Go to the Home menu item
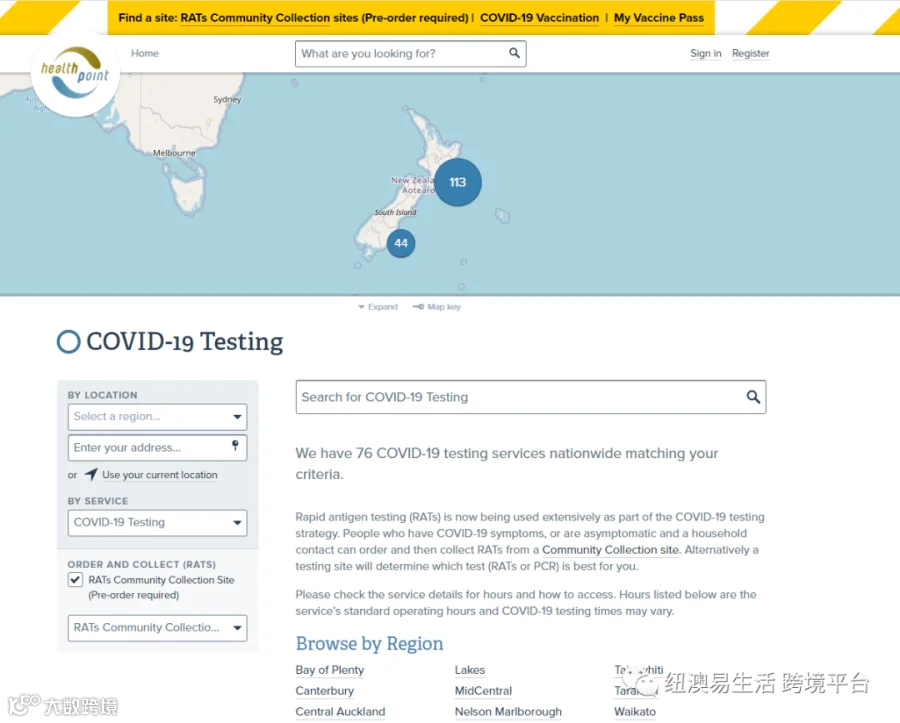Screen dimensions: 900x723 tap(145, 53)
